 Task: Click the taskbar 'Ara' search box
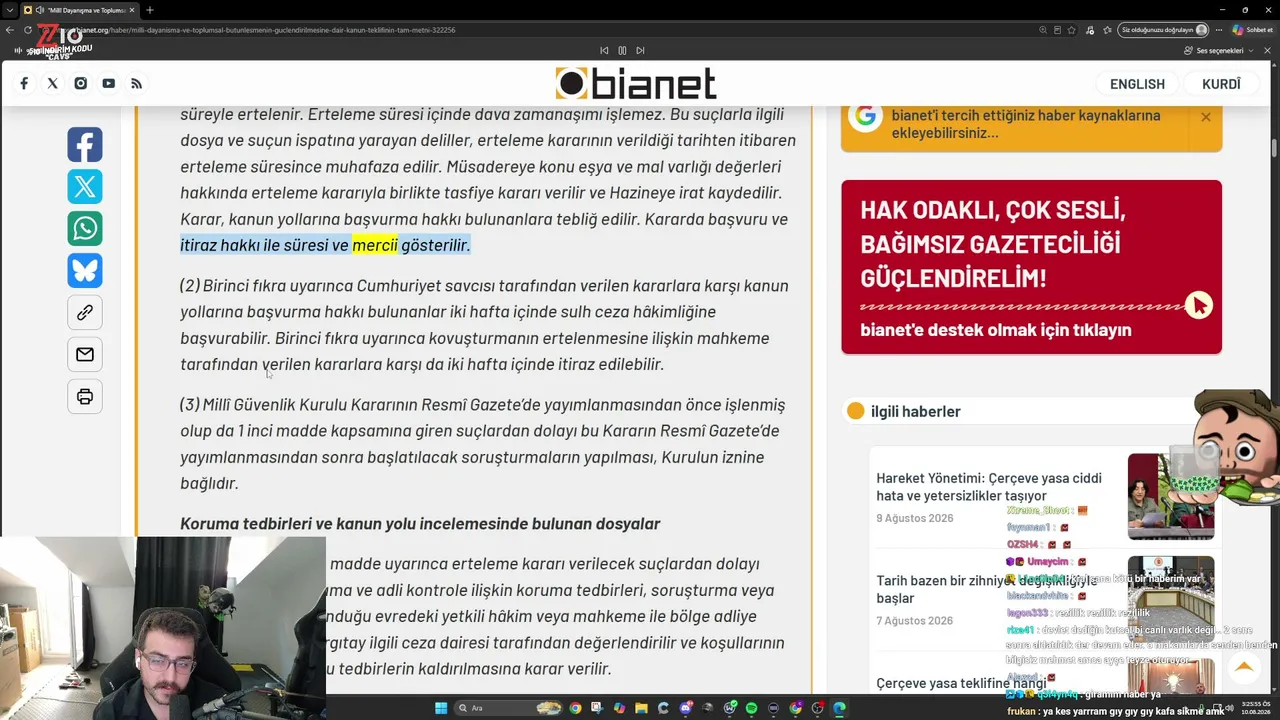pos(509,708)
